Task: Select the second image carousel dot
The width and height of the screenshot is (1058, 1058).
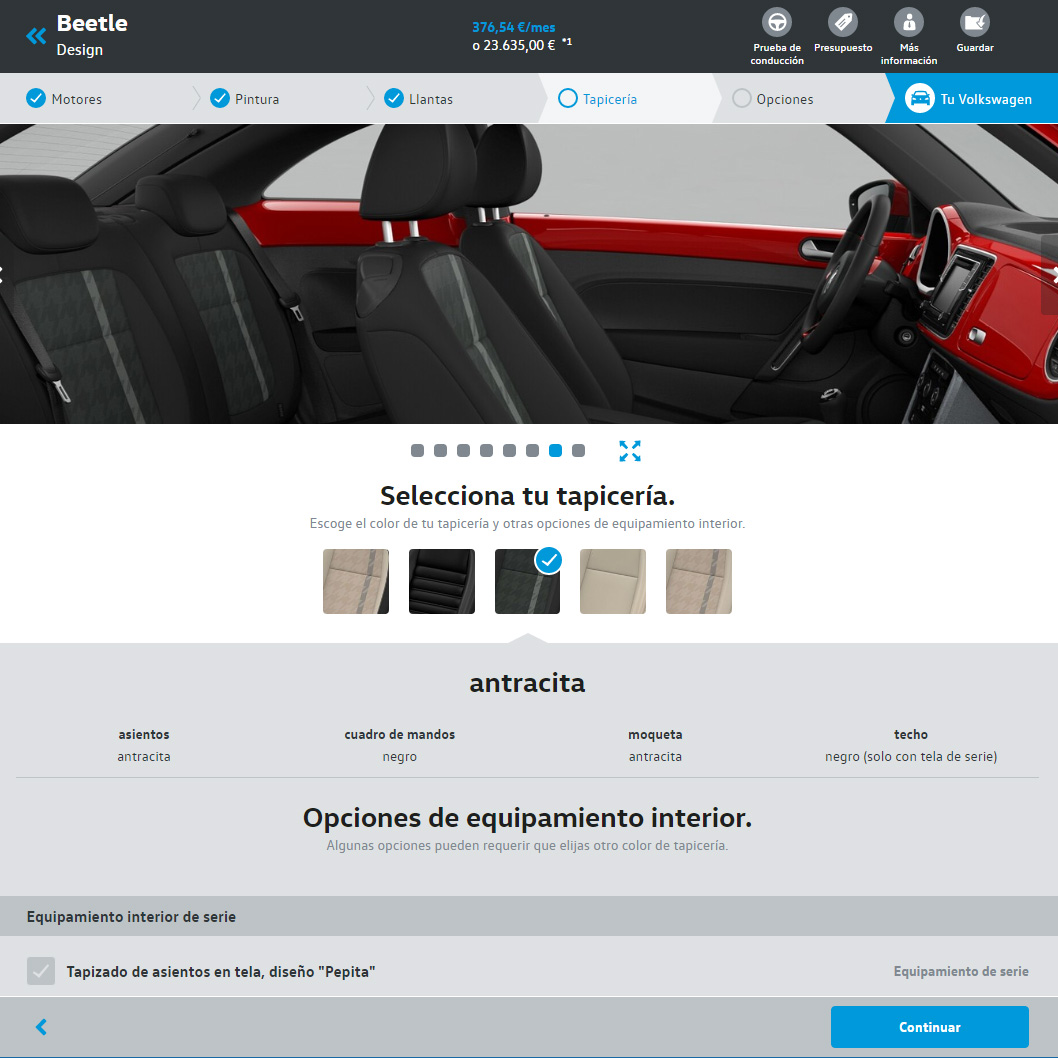Action: coord(441,451)
